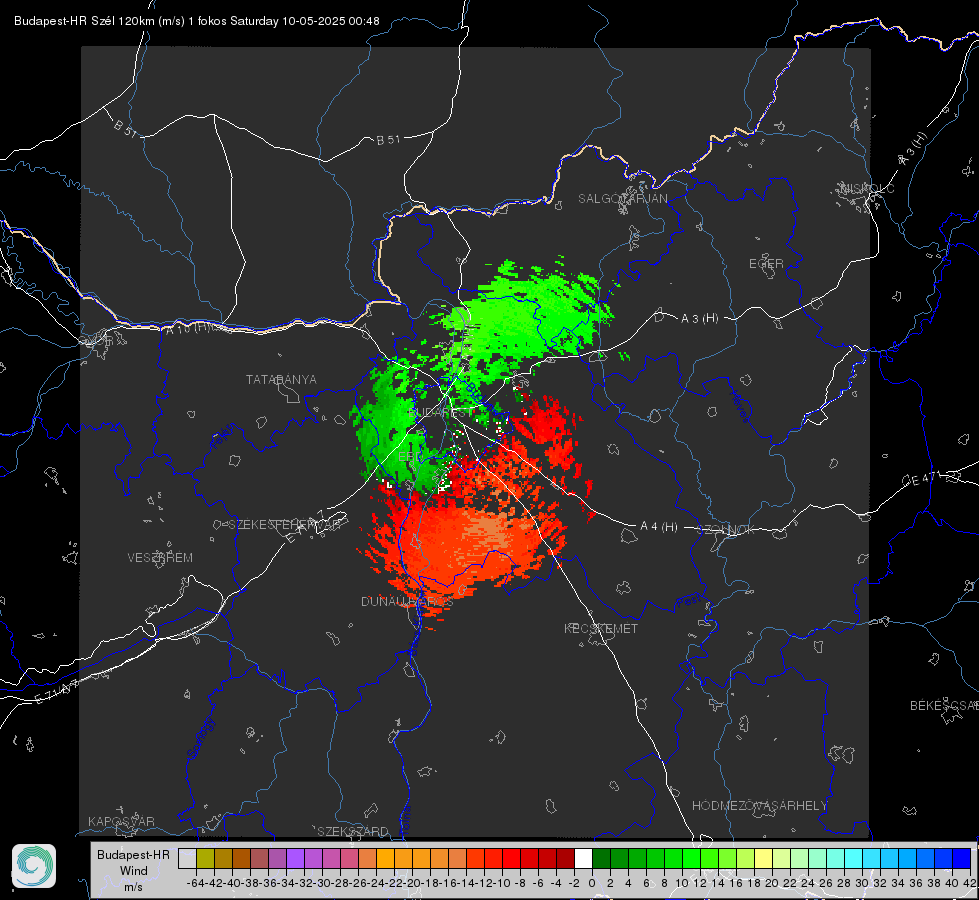Select the white zero-velocity legend swatch
The height and width of the screenshot is (900, 979).
(x=583, y=858)
